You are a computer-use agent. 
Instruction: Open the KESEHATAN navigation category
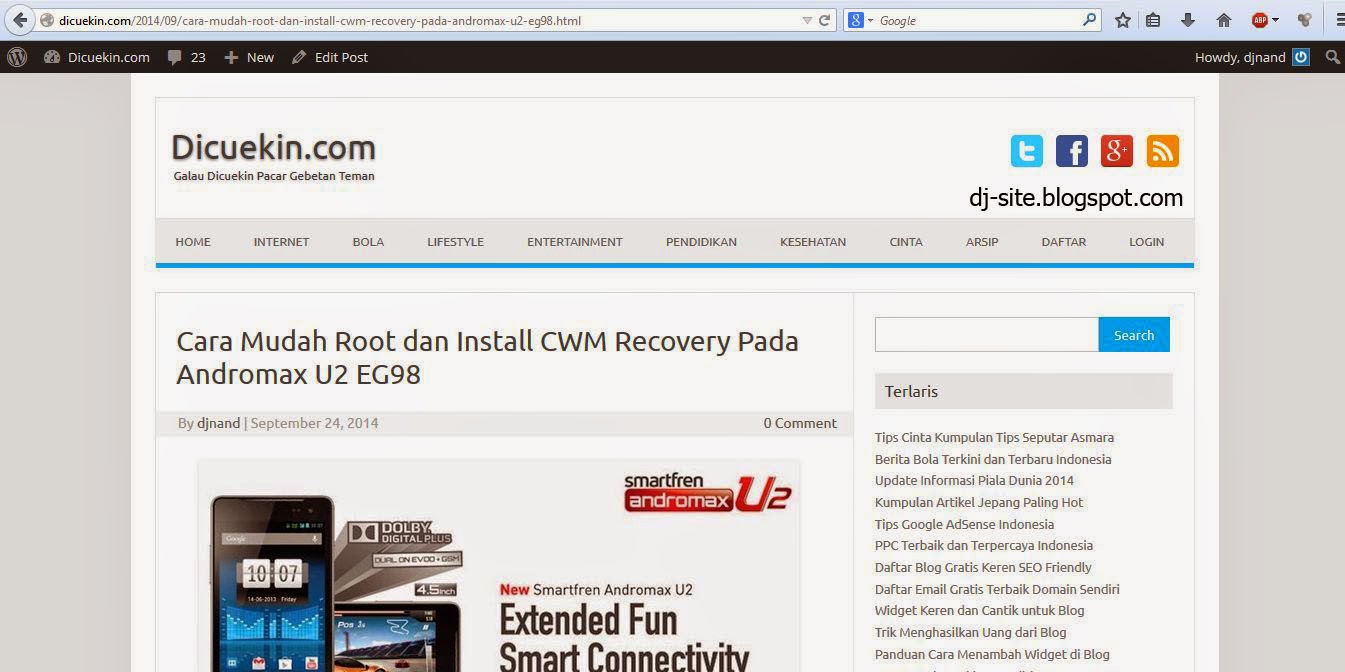[813, 242]
